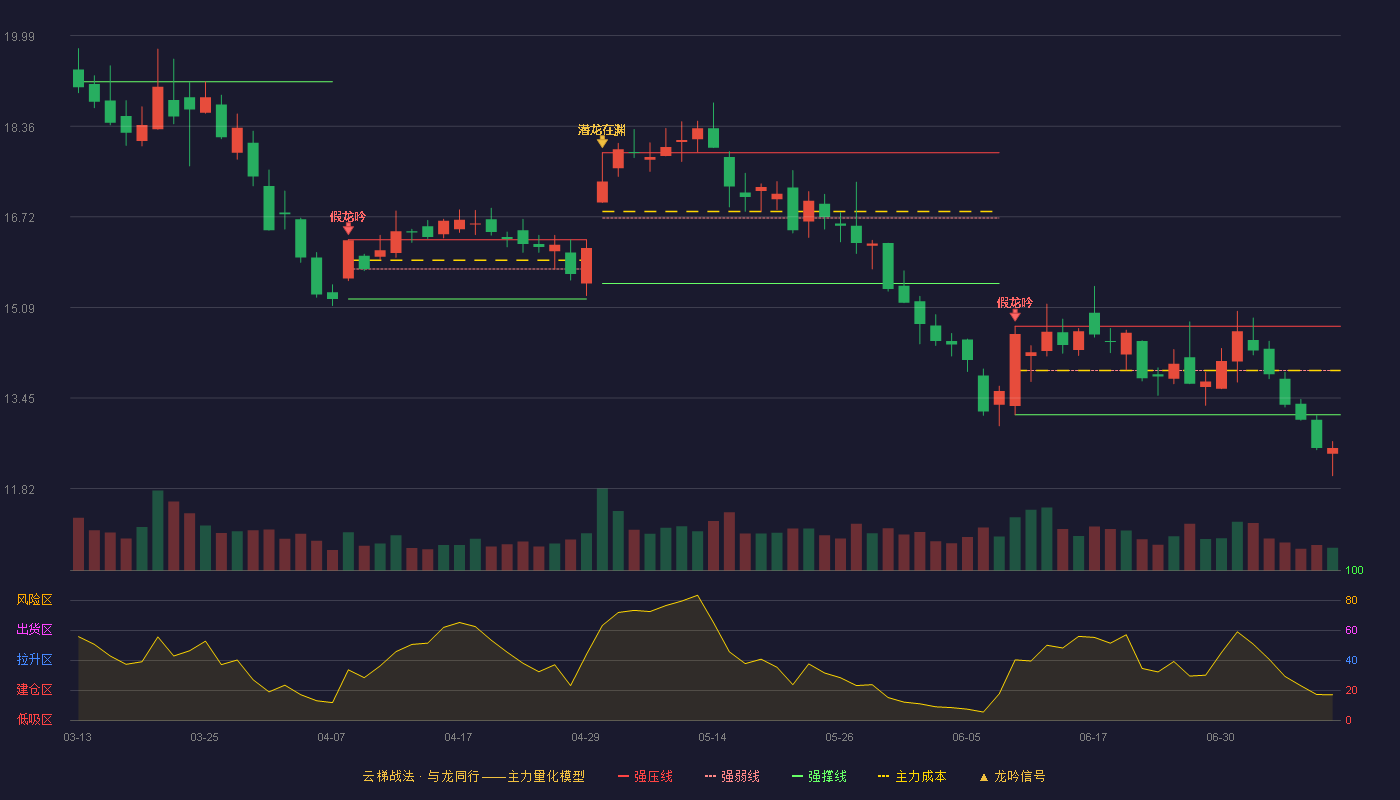Select the 低吸区 zone label

click(34, 719)
